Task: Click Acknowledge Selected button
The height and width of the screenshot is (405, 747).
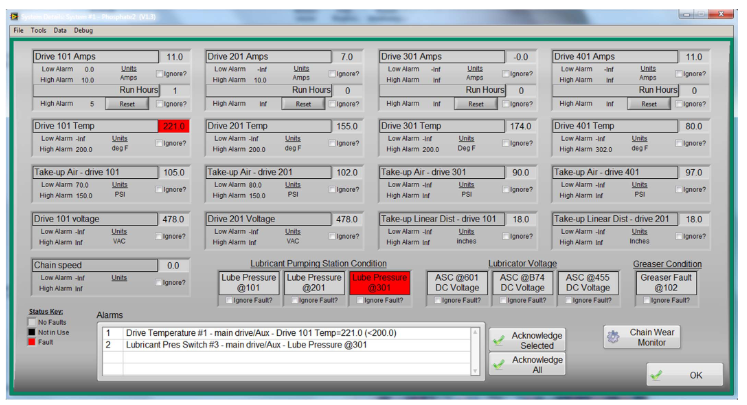Action: (527, 340)
